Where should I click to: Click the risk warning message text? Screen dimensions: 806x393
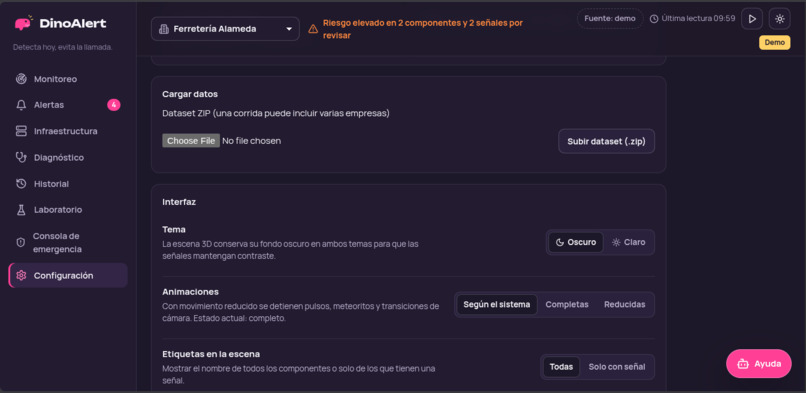(423, 29)
